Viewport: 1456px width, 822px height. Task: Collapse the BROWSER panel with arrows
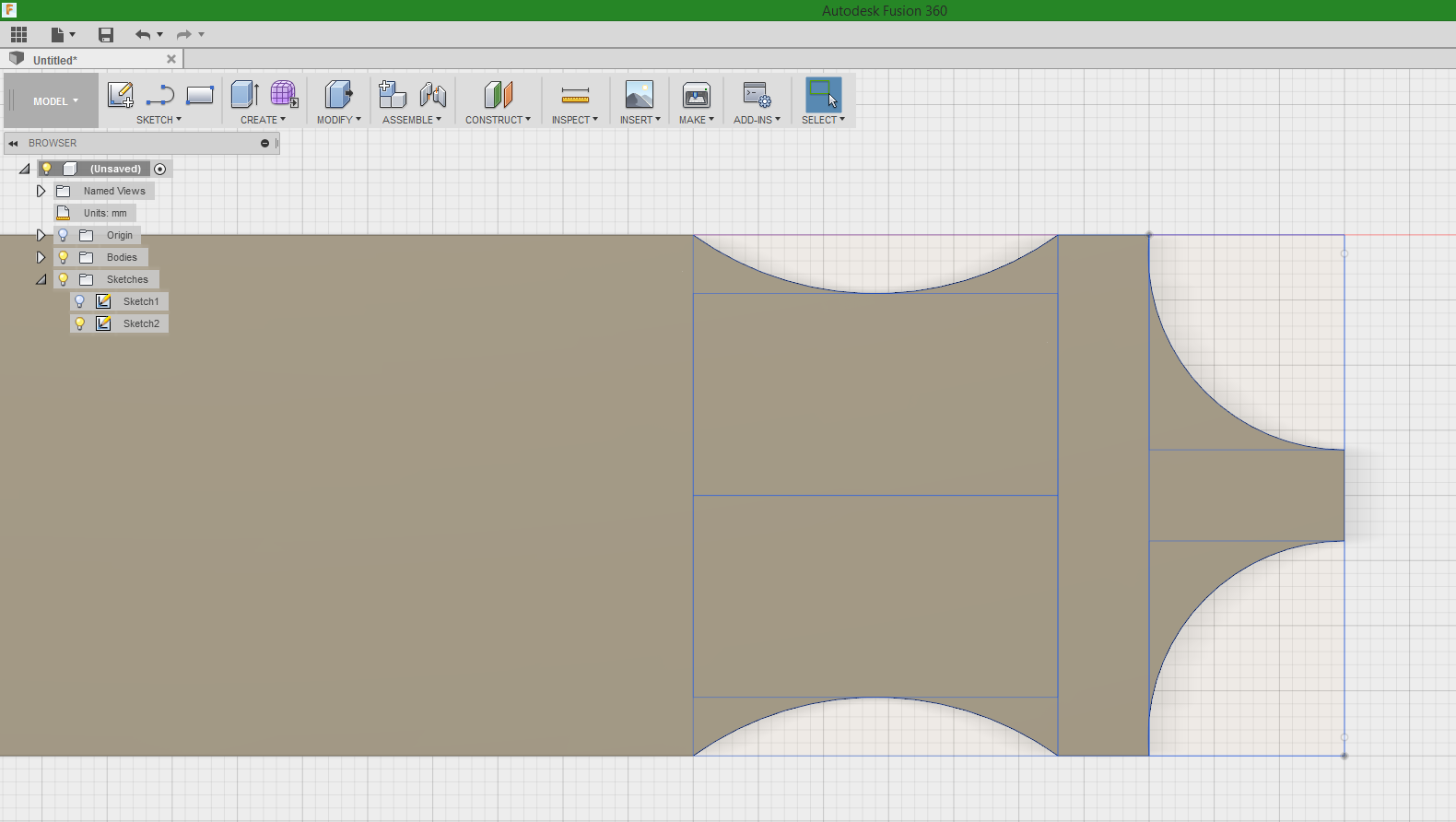tap(13, 144)
